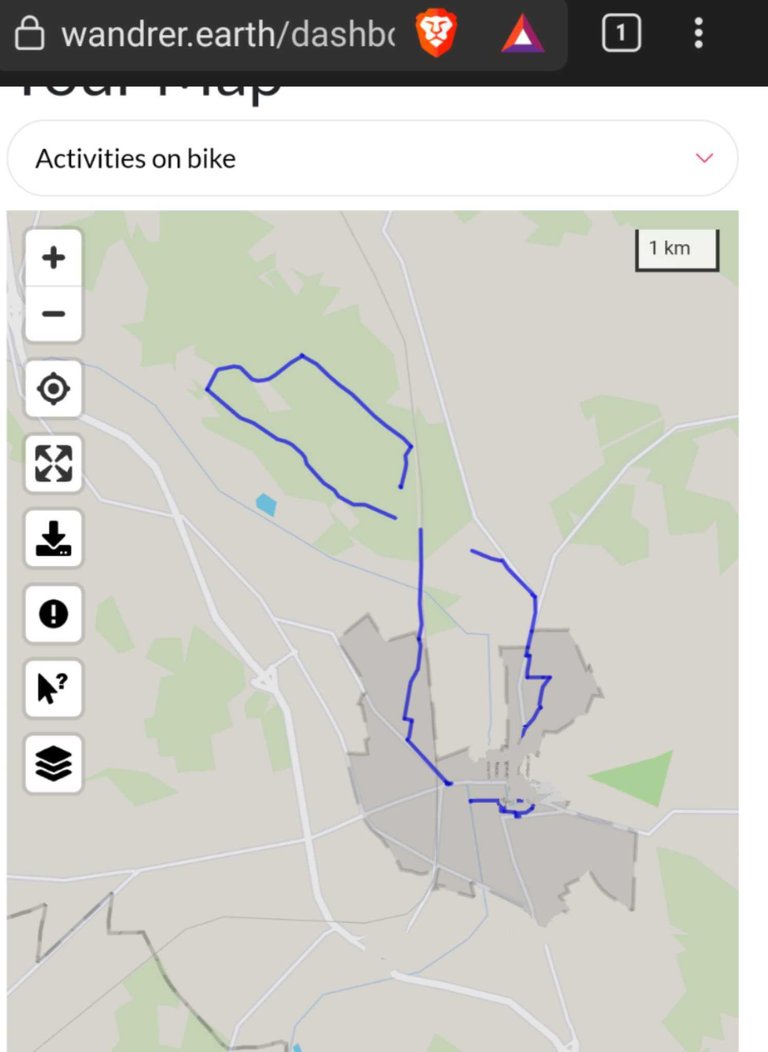Screen dimensions: 768x1052
Task: Zoom in with the plus map button
Action: click(54, 258)
